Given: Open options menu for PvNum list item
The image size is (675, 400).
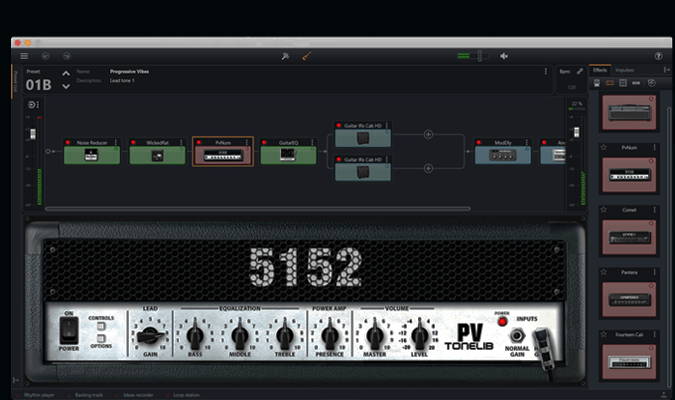Looking at the screenshot, I should tap(656, 146).
